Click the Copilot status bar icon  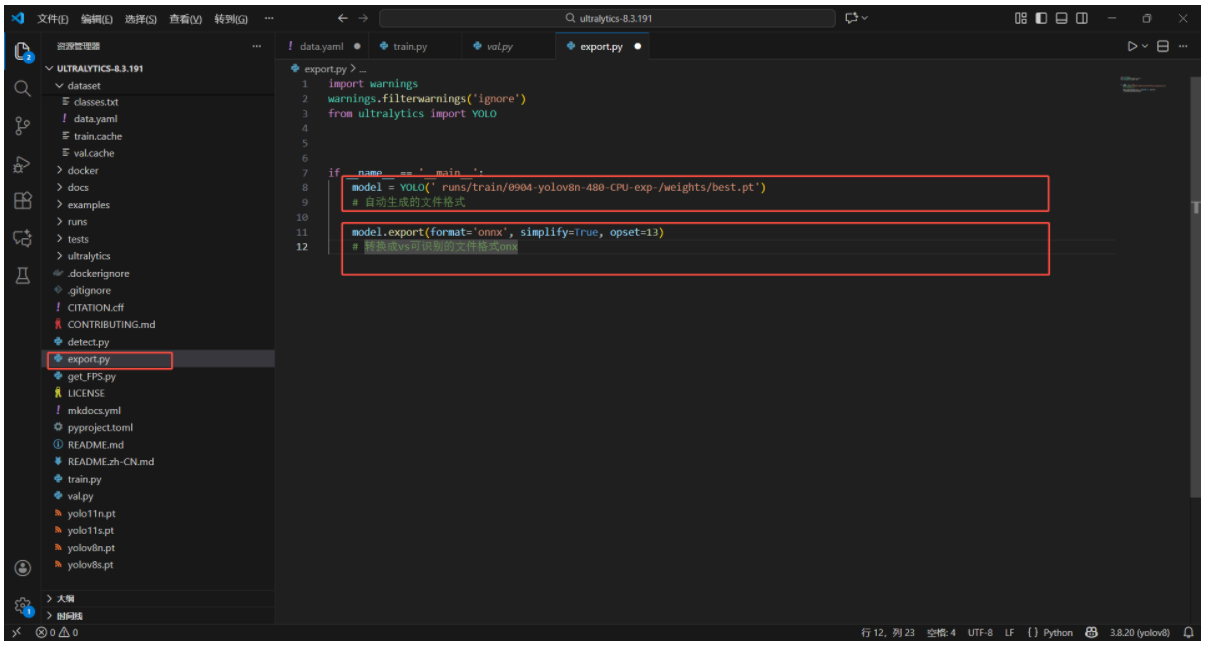pyautogui.click(x=1092, y=632)
